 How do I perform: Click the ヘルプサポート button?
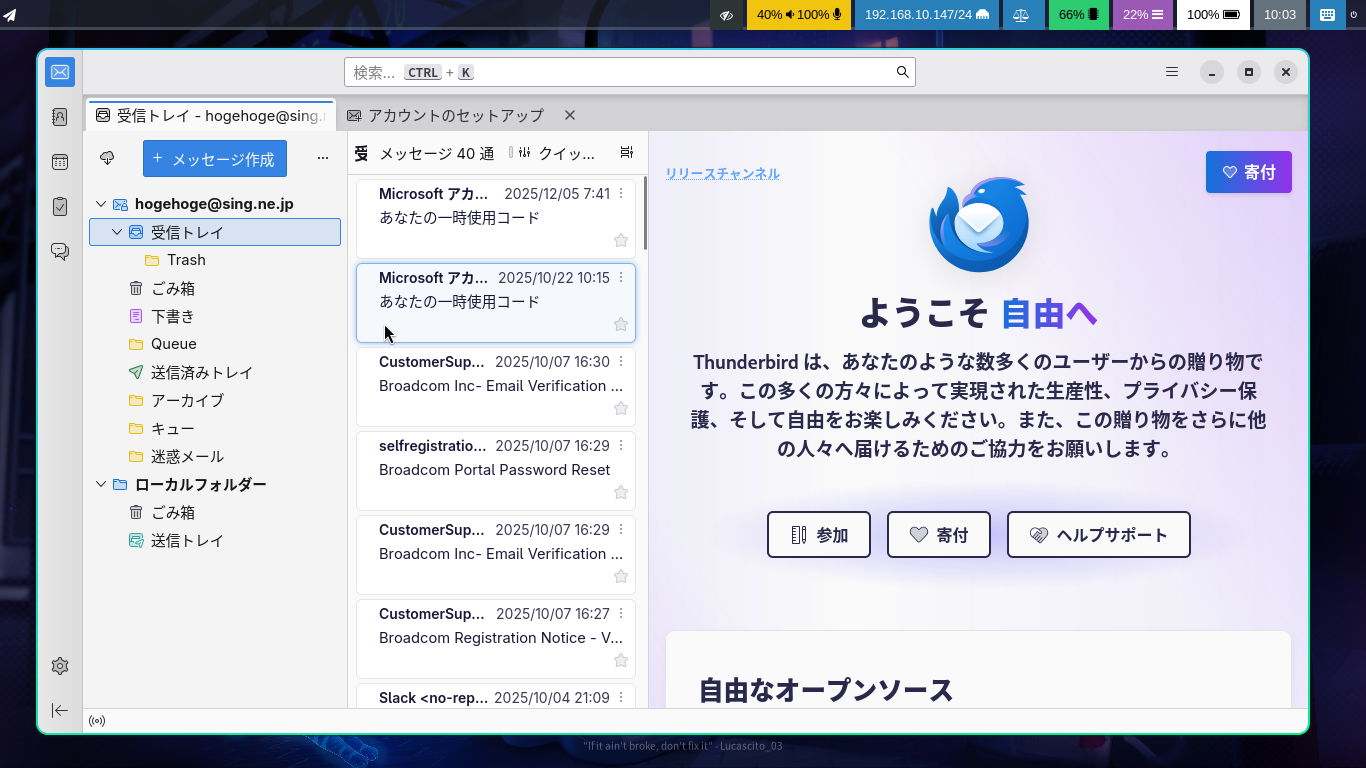point(1099,535)
